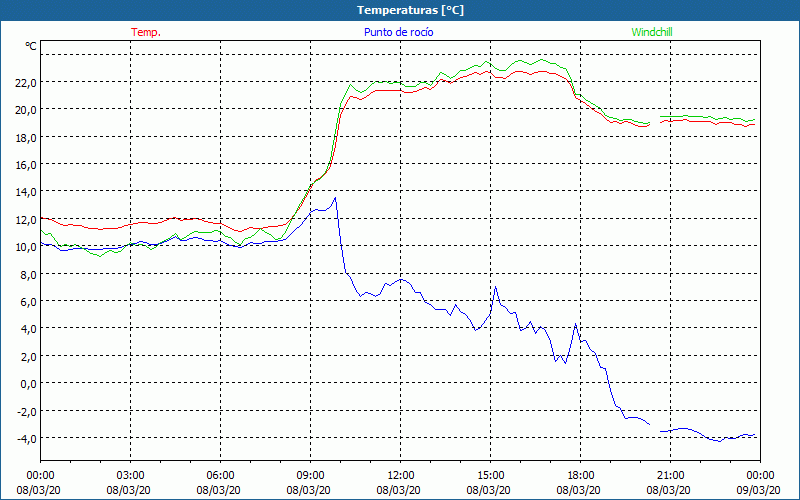Select the blue Punto de rocío legend label

(398, 32)
